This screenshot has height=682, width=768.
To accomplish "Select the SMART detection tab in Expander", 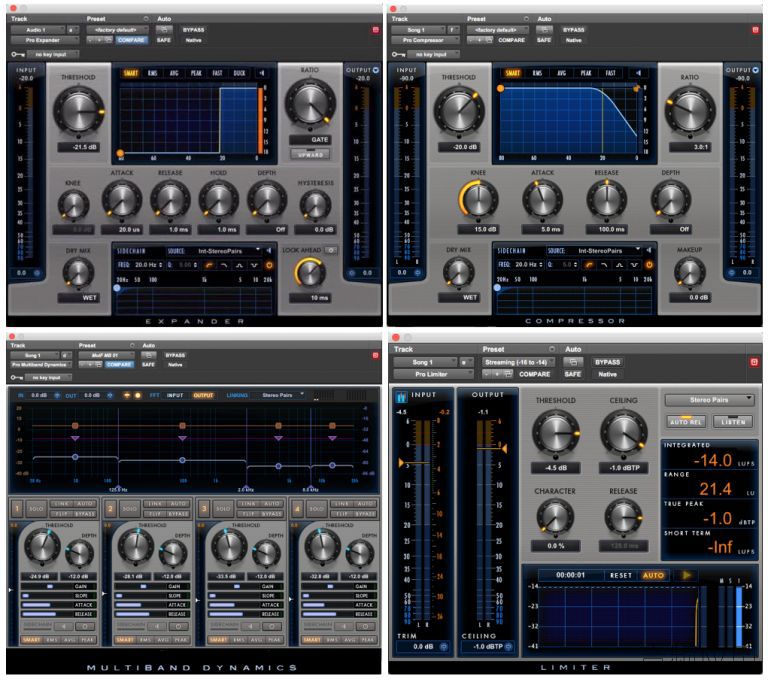I will (131, 73).
